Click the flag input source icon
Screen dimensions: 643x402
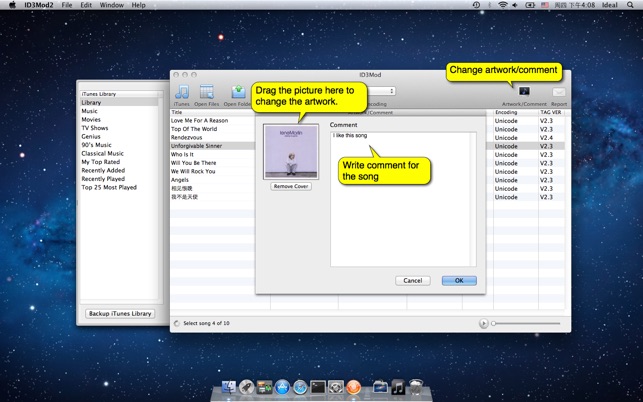coord(545,5)
